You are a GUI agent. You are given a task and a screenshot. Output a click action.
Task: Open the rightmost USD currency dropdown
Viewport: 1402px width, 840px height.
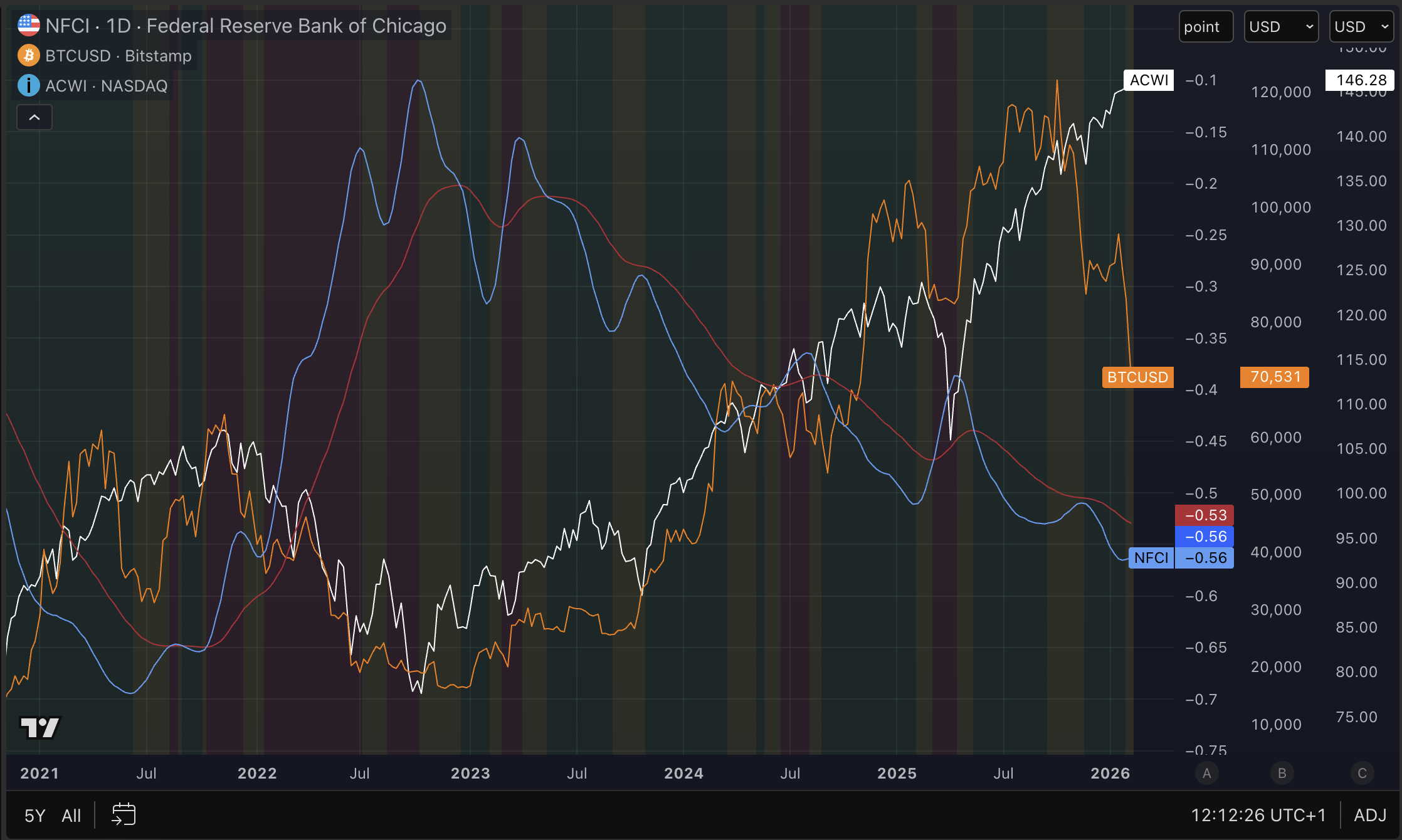[x=1361, y=27]
